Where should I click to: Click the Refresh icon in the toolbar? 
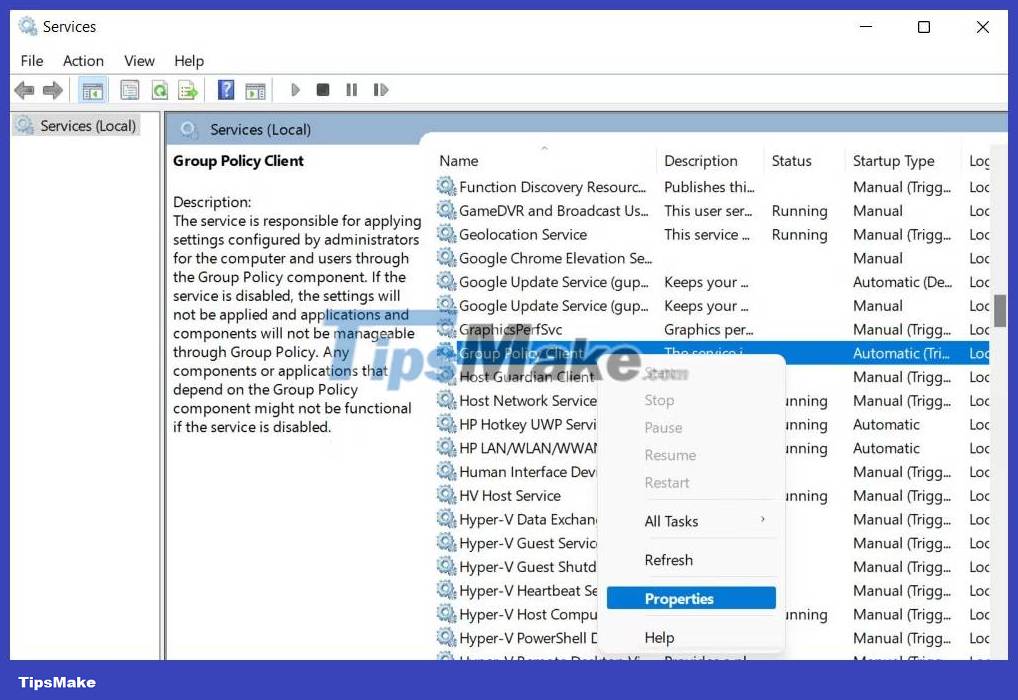point(160,89)
